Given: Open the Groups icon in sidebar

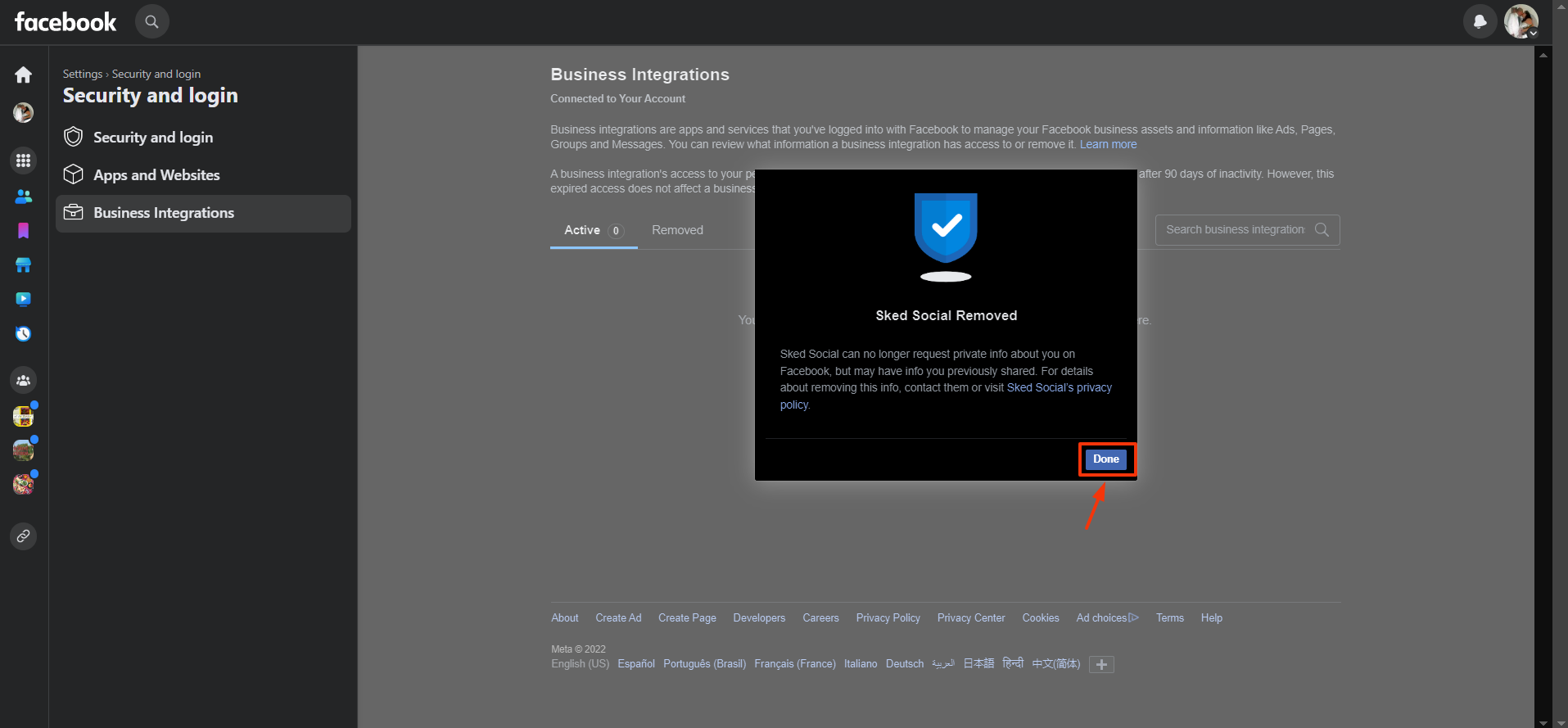Looking at the screenshot, I should tap(23, 380).
